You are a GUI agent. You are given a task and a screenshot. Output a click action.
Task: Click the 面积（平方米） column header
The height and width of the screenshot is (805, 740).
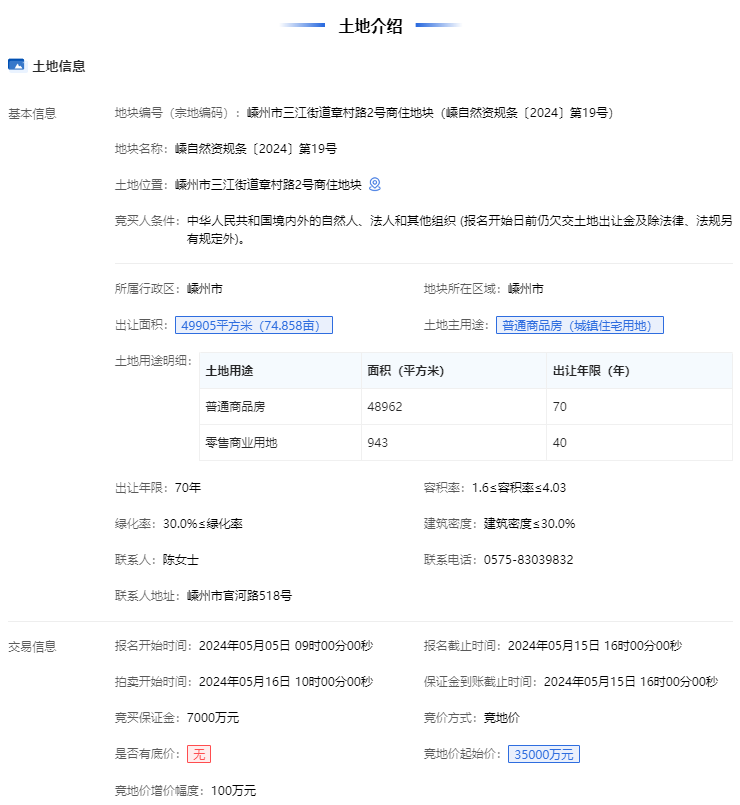tap(406, 371)
